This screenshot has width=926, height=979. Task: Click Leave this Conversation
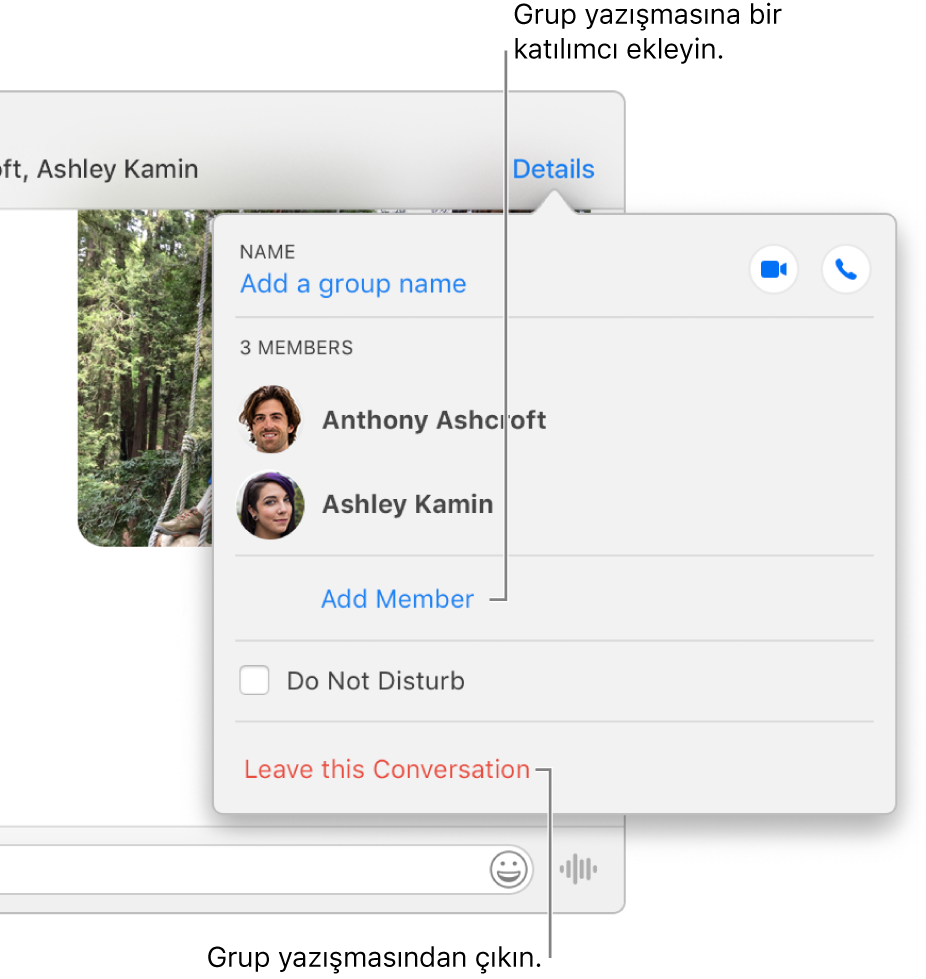387,769
